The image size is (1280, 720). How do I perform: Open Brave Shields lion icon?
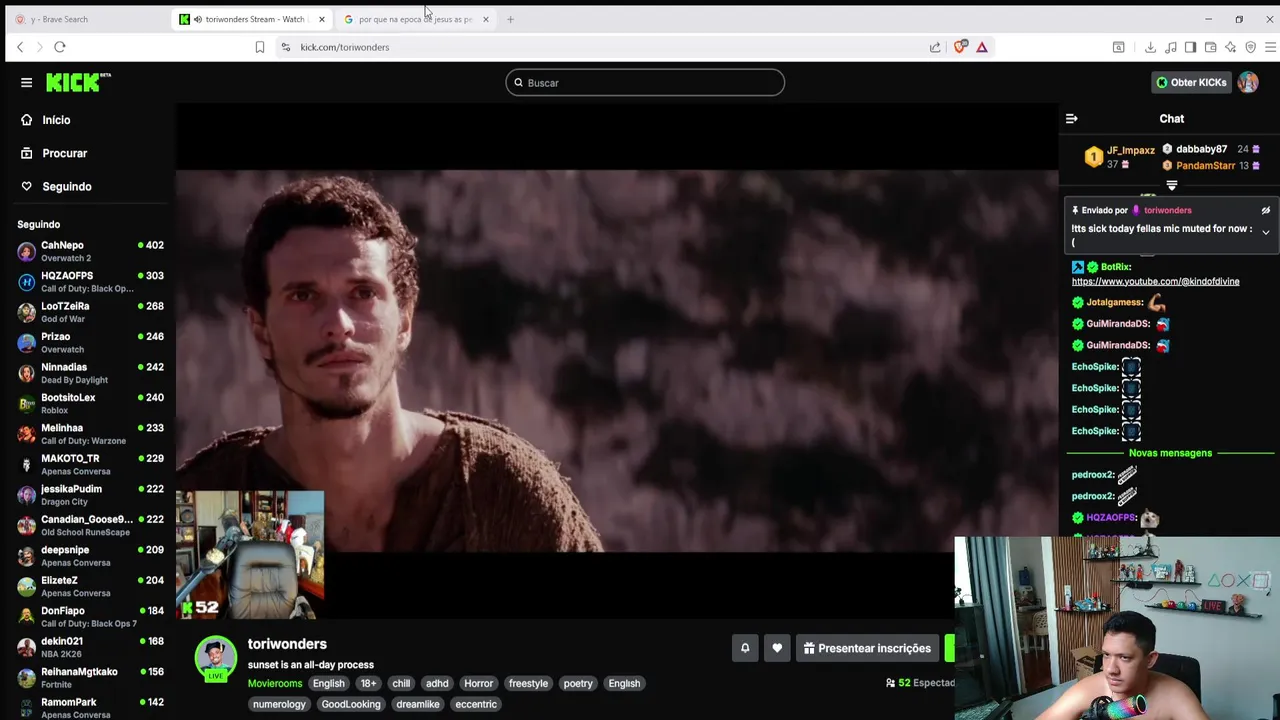[x=961, y=47]
